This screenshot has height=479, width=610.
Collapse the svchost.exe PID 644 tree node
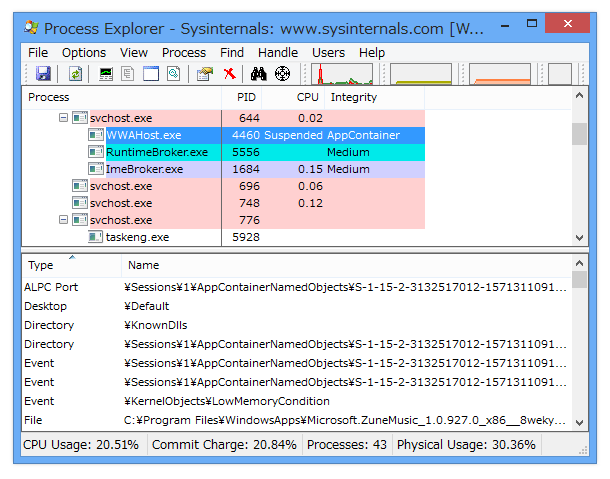pyautogui.click(x=63, y=118)
